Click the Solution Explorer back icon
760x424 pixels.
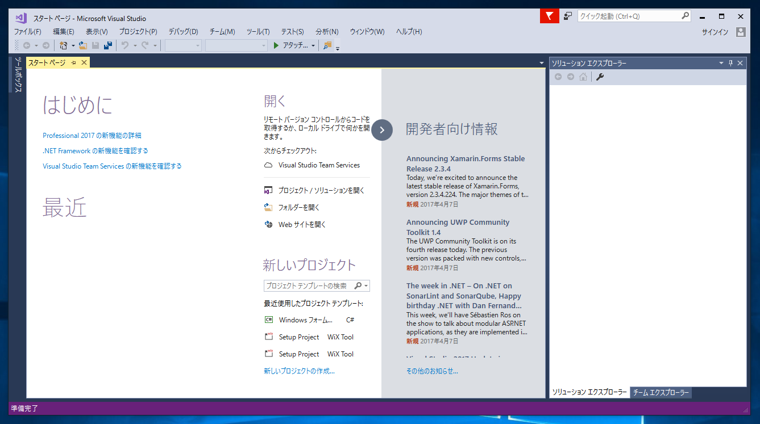tap(558, 77)
